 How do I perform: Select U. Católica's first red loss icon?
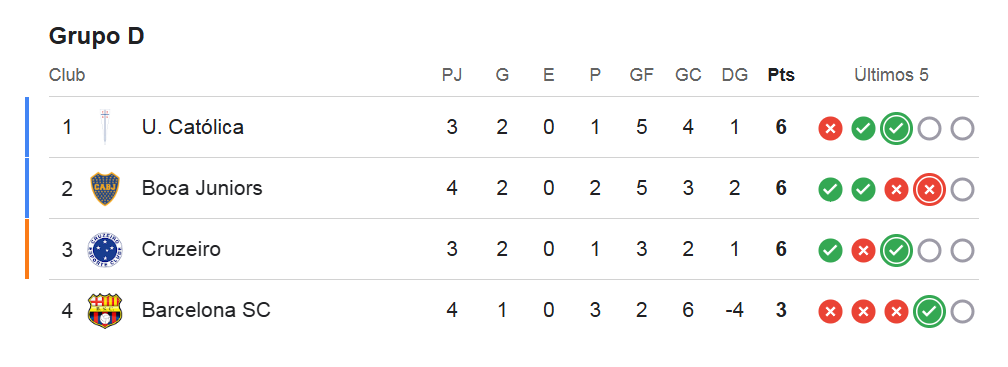point(831,129)
